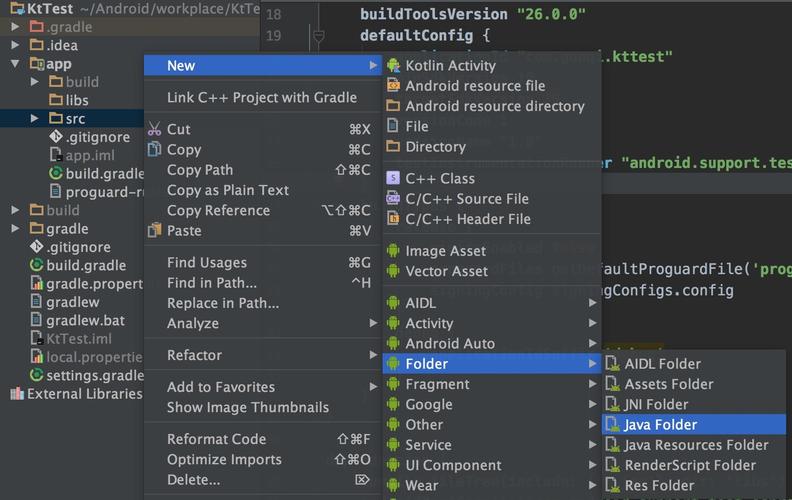The height and width of the screenshot is (500, 792).
Task: Open Add to Favorites submenu
Action: [x=262, y=387]
